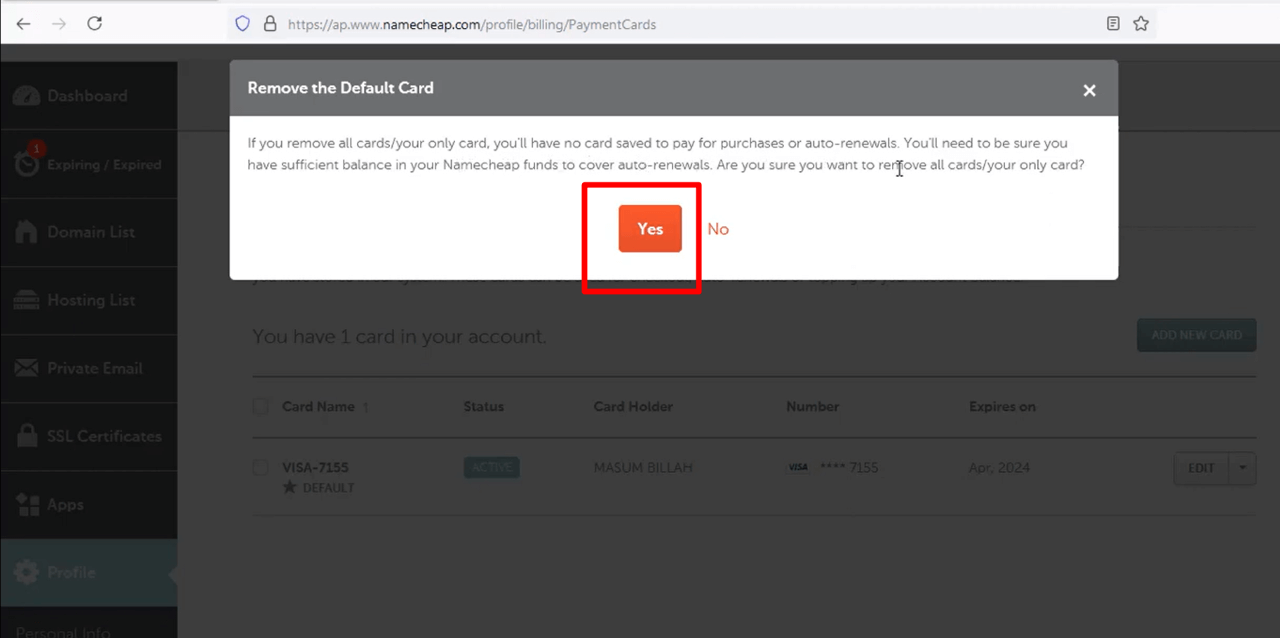Bookmark this page with the star icon
This screenshot has height=638, width=1280.
(1141, 24)
